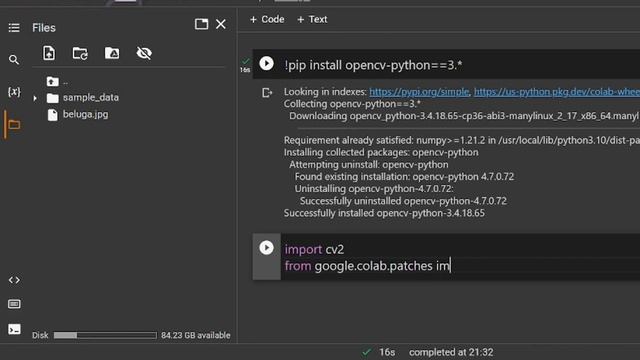Mount Google Drive icon
Viewport: 640px width, 360px height.
point(112,53)
